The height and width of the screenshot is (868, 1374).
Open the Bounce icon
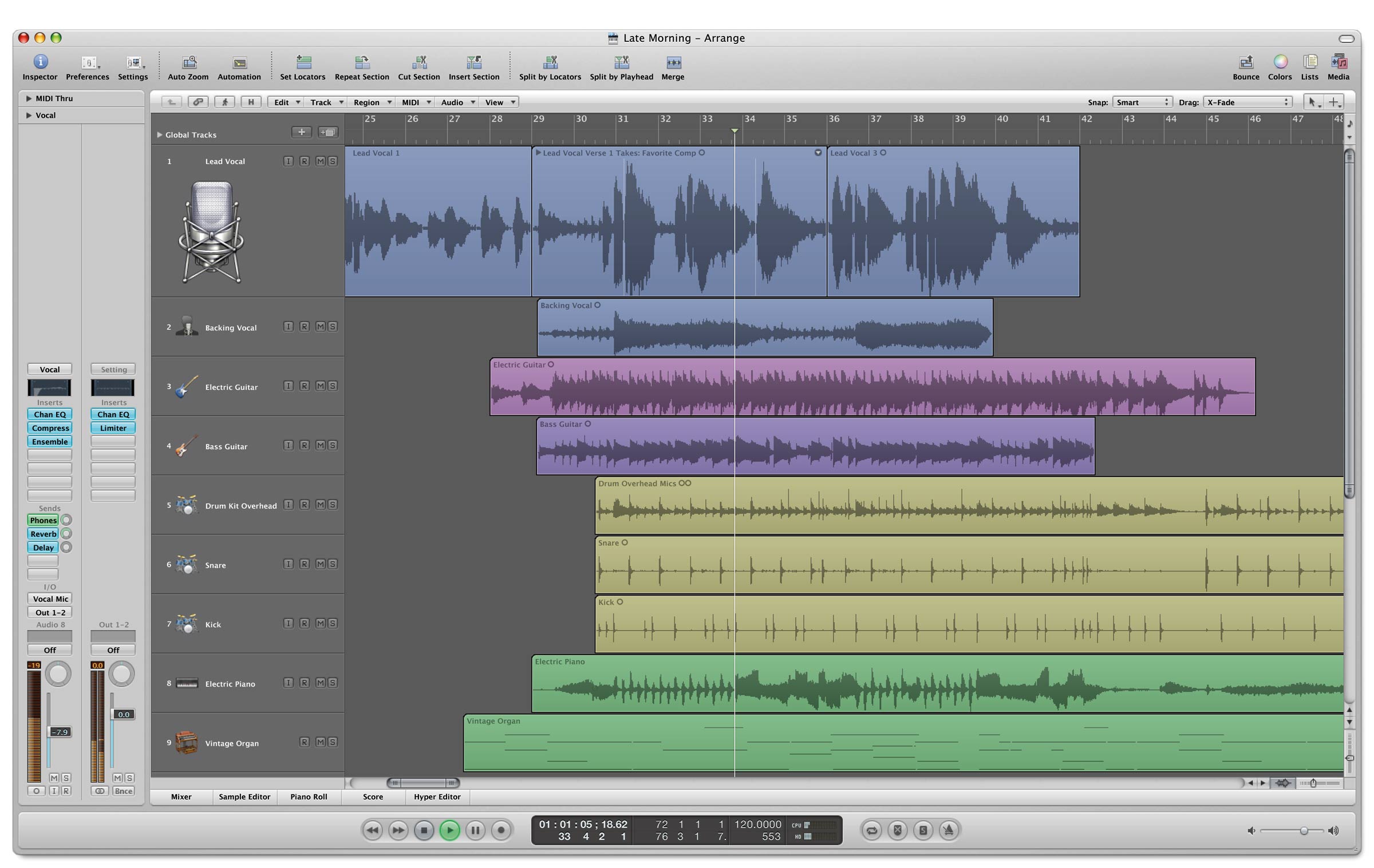pyautogui.click(x=1246, y=62)
